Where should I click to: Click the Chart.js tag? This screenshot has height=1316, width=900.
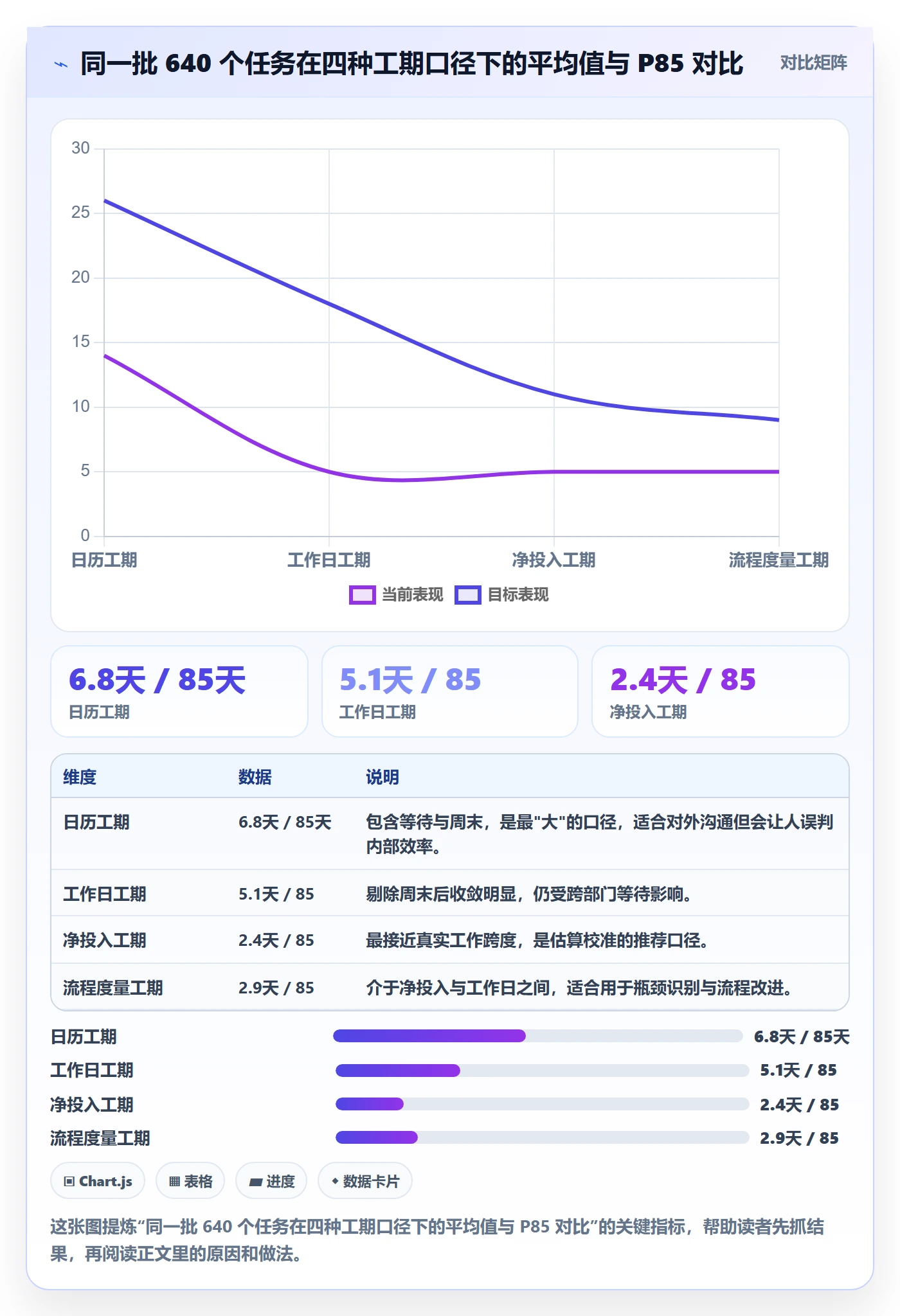click(x=98, y=1181)
